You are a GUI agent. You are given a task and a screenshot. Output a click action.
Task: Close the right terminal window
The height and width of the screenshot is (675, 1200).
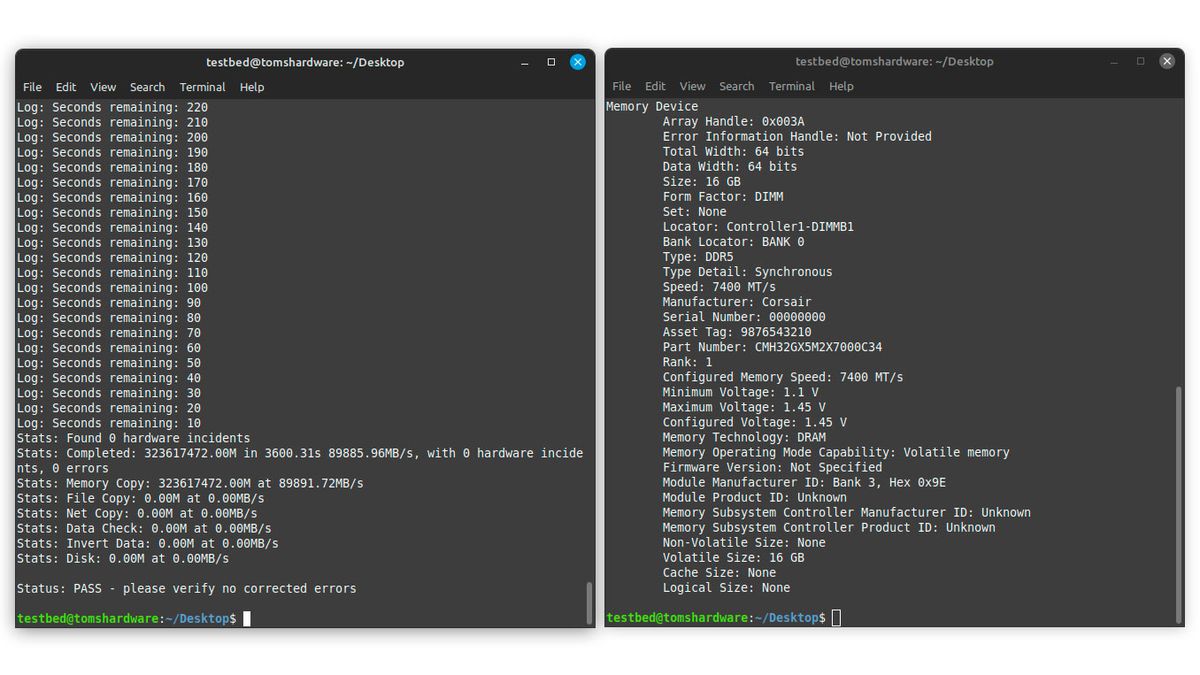click(1167, 61)
